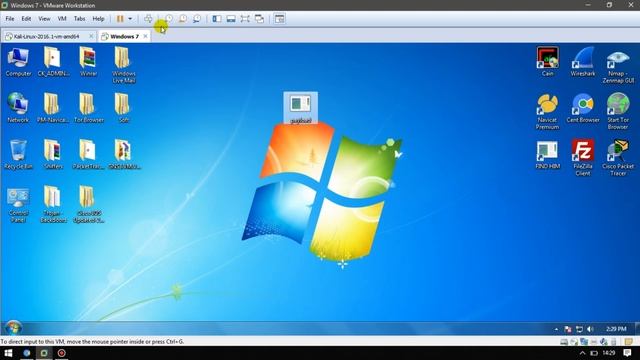Image resolution: width=640 pixels, height=360 pixels.
Task: Open the VMware message log icon
Action: pyautogui.click(x=629, y=342)
